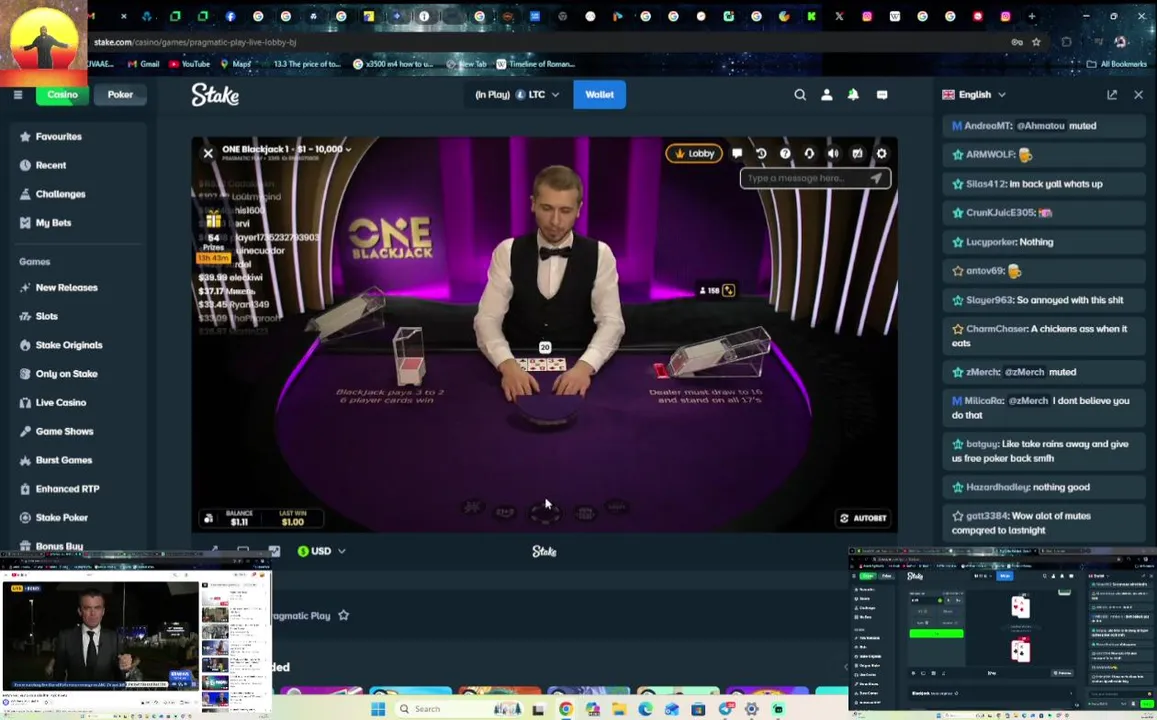Open My Bets in the sidebar

click(53, 223)
